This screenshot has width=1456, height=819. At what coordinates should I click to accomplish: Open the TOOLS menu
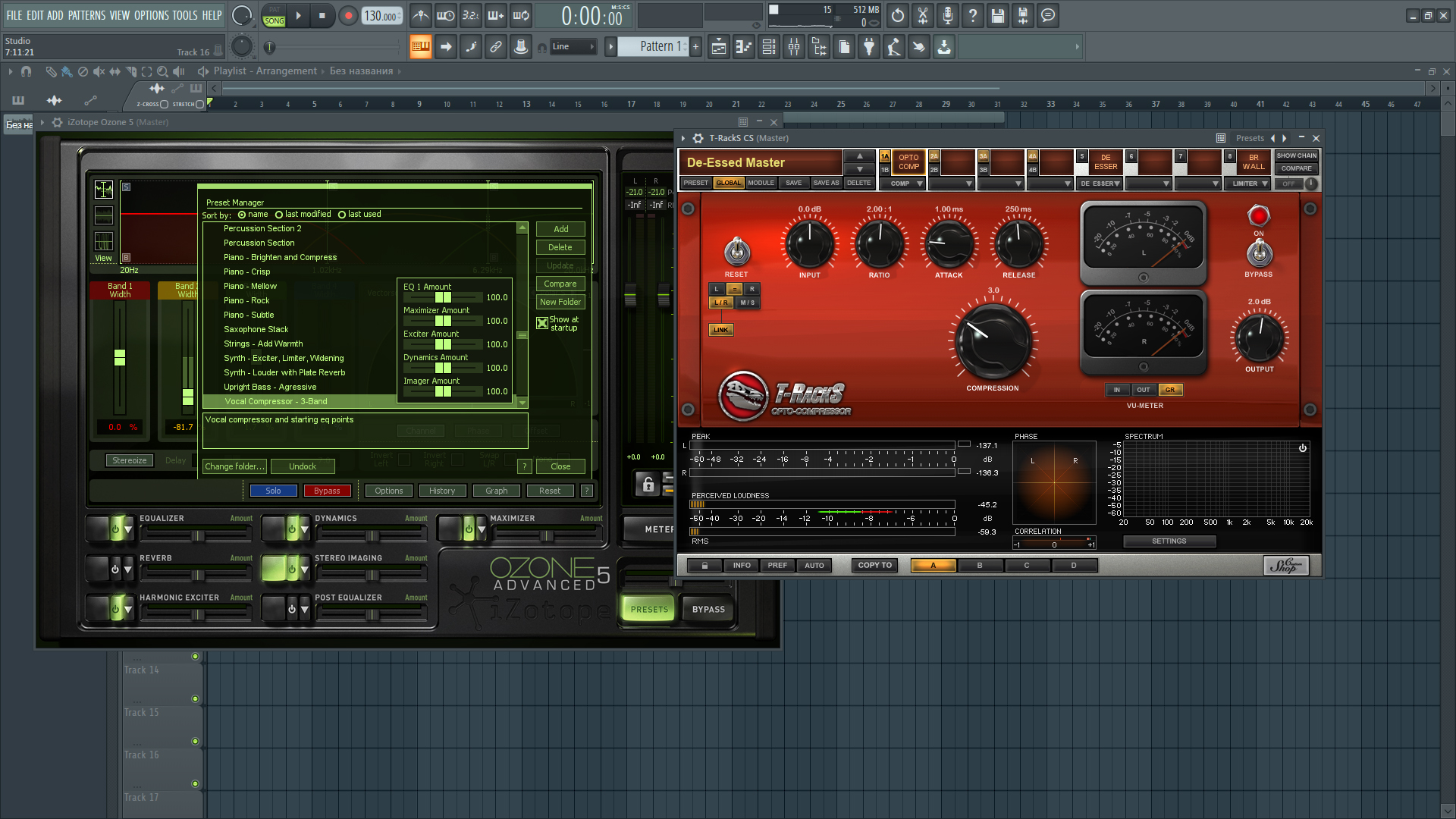click(185, 15)
